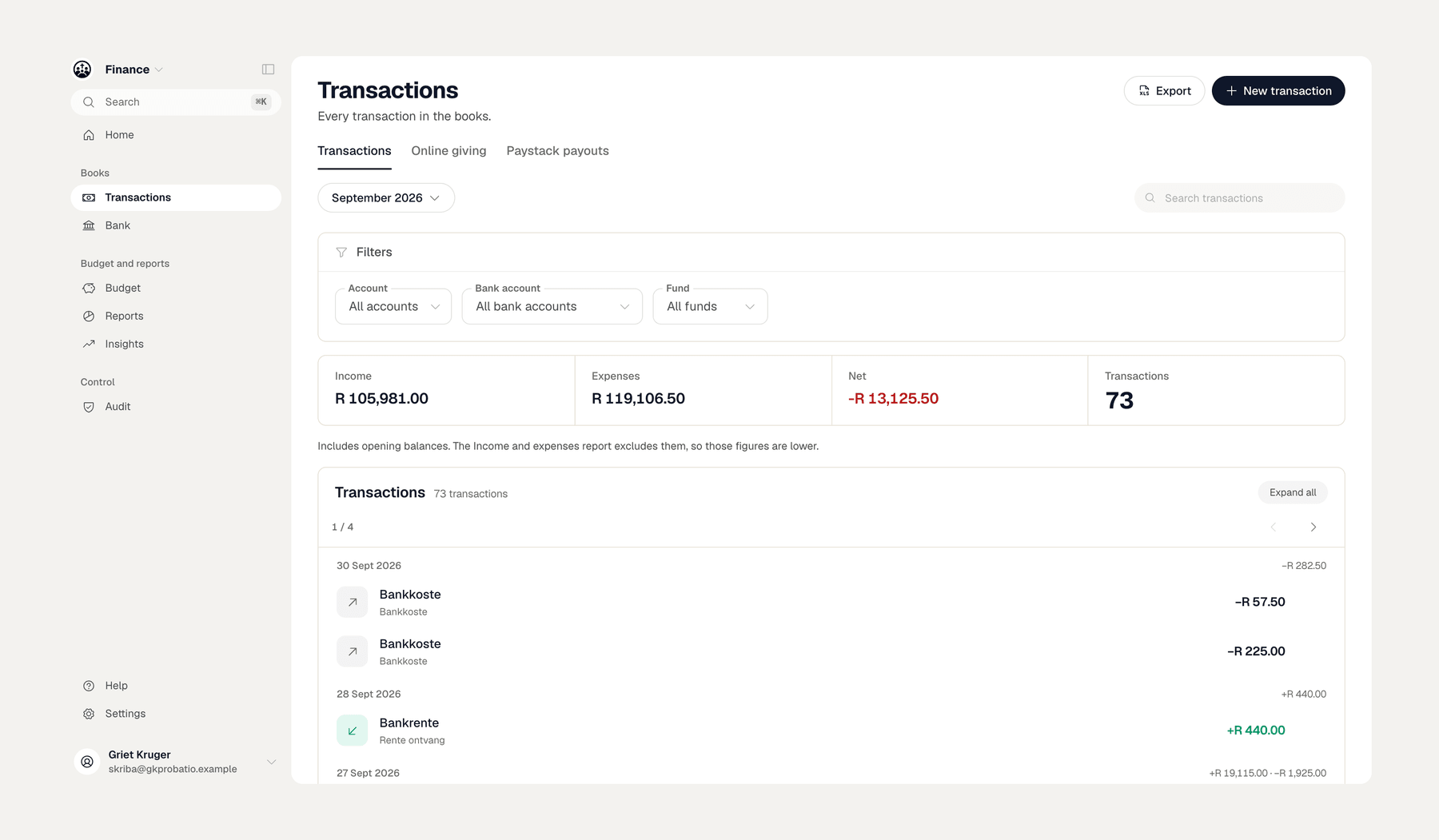1439x840 pixels.
Task: Click the Search transactions input
Action: pyautogui.click(x=1239, y=198)
